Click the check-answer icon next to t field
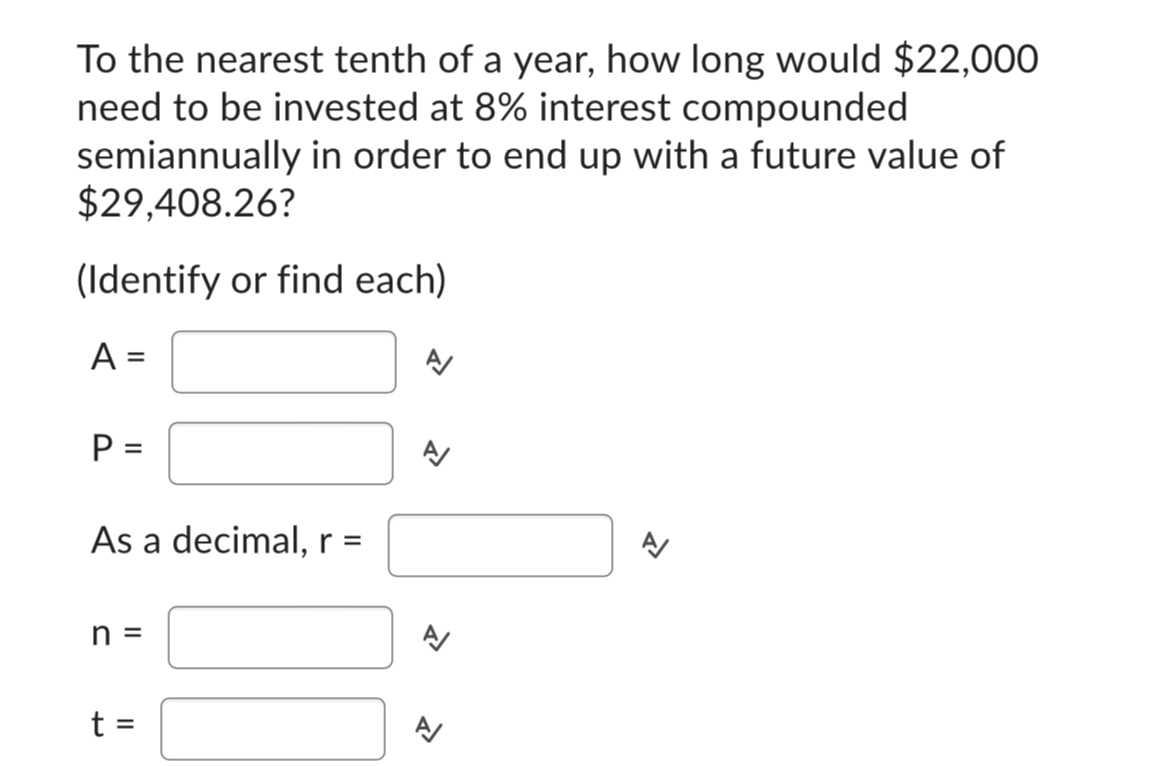 430,729
